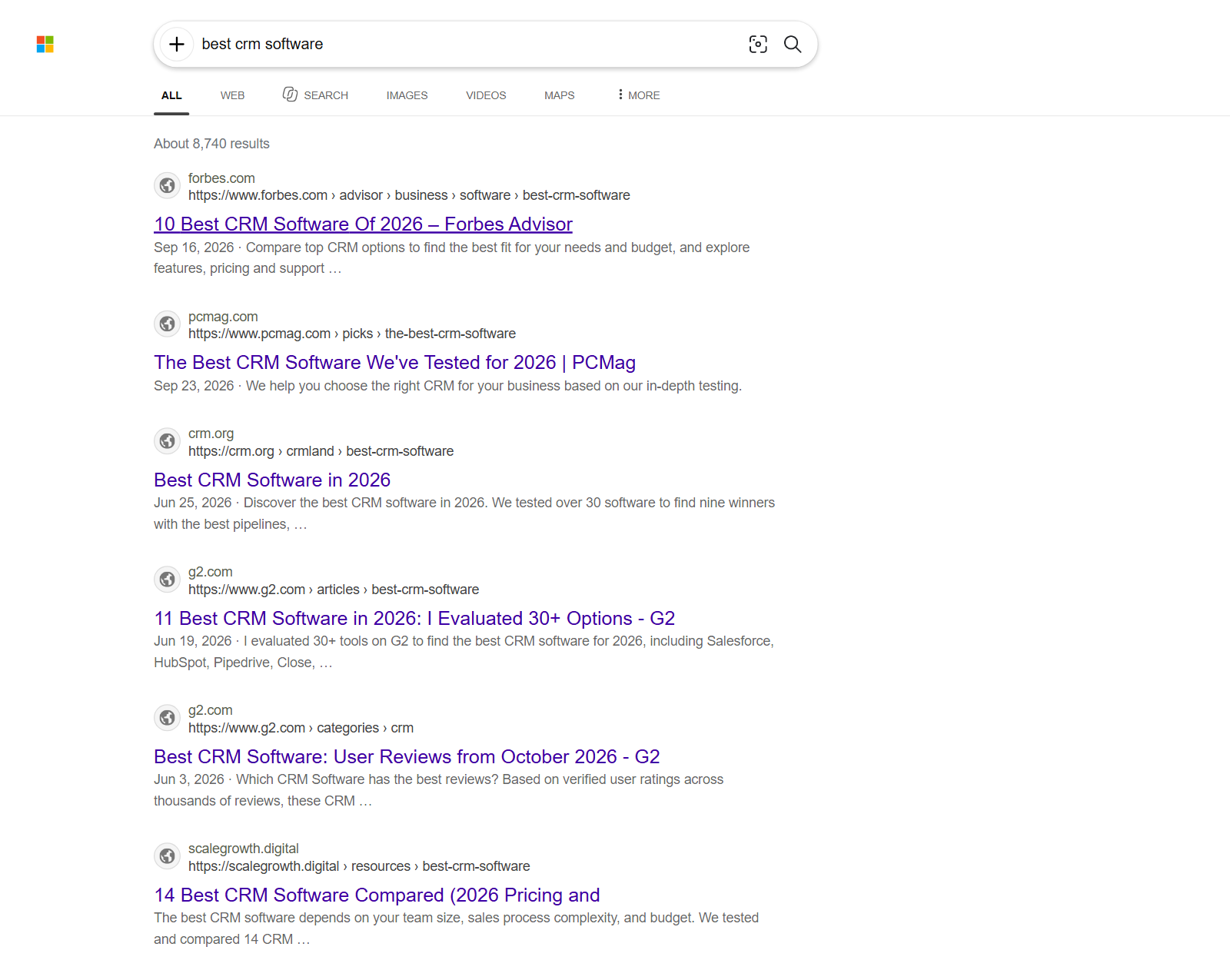The height and width of the screenshot is (980, 1230).
Task: Click the scalegrowth.digital site name
Action: click(x=244, y=849)
